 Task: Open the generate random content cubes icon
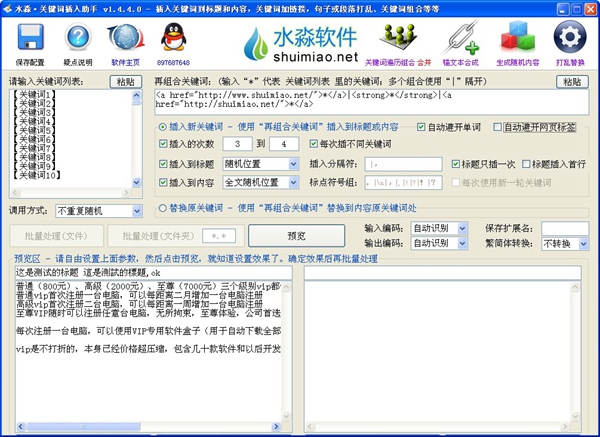tap(518, 37)
